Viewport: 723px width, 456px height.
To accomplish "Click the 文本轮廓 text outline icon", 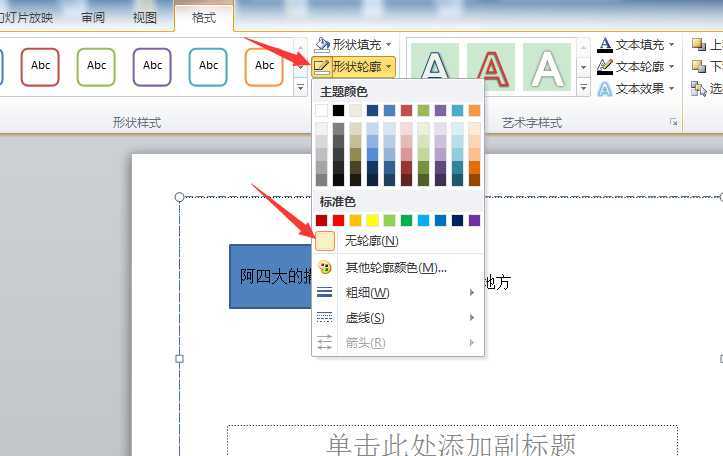I will 604,67.
